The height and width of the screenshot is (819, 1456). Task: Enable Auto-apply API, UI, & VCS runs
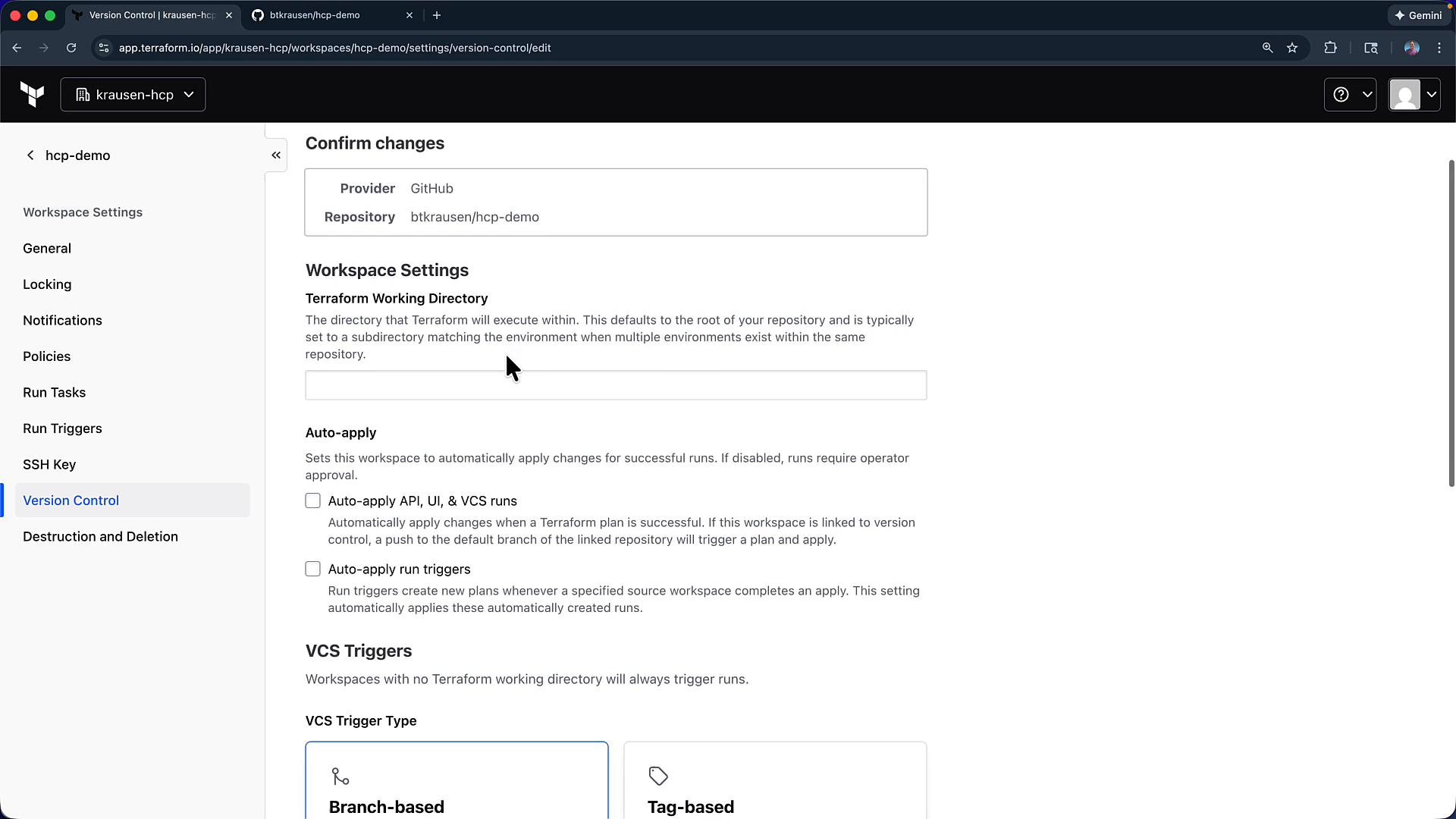pos(312,500)
